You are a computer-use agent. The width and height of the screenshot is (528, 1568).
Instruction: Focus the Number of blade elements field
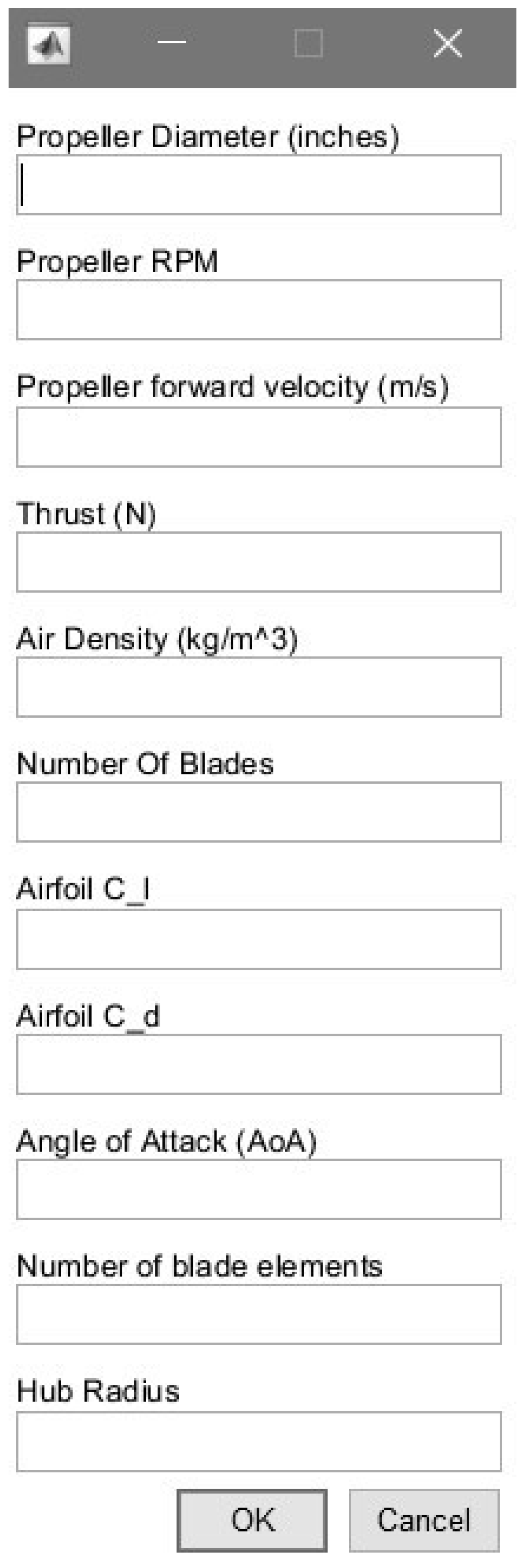point(259,1314)
